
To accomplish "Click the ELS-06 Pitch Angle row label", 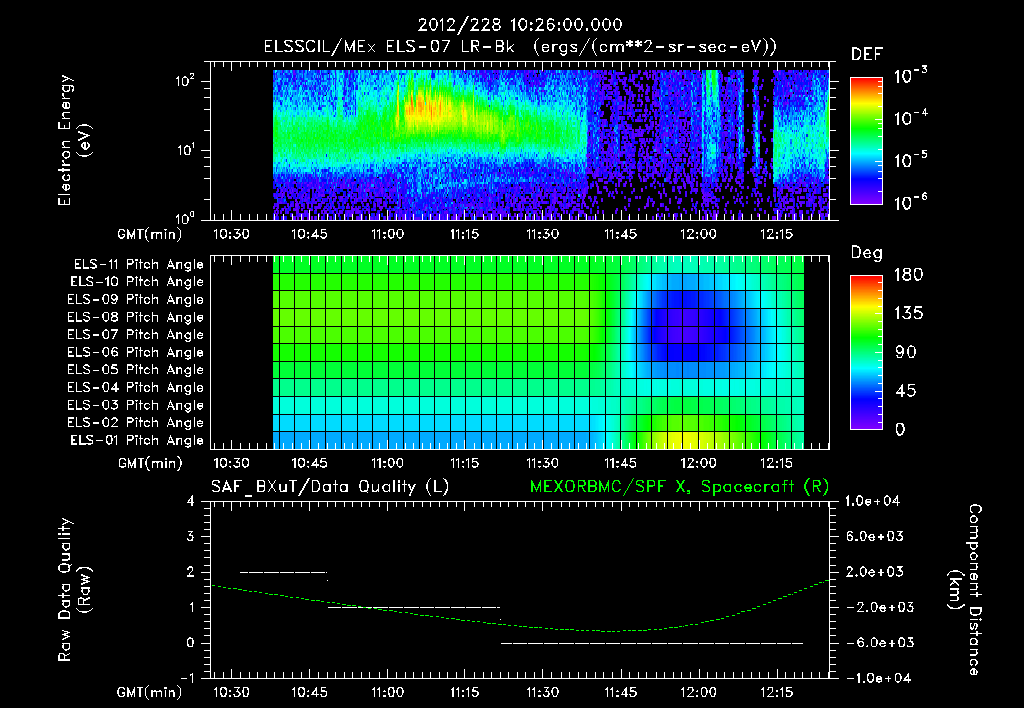I will pyautogui.click(x=136, y=353).
